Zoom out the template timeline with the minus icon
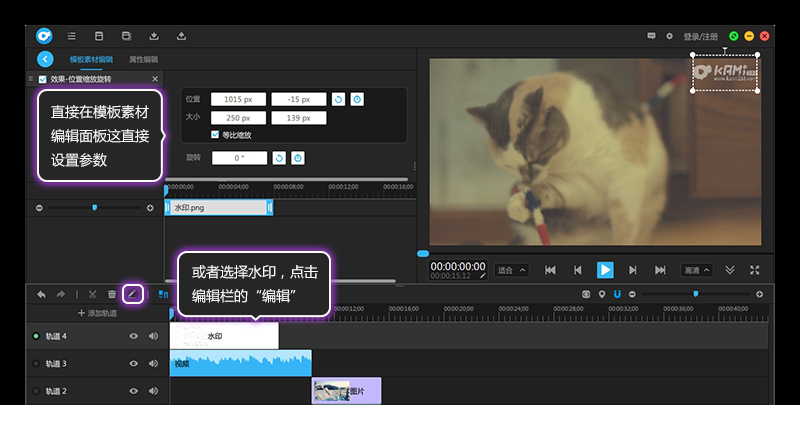This screenshot has height=421, width=800. pyautogui.click(x=39, y=208)
